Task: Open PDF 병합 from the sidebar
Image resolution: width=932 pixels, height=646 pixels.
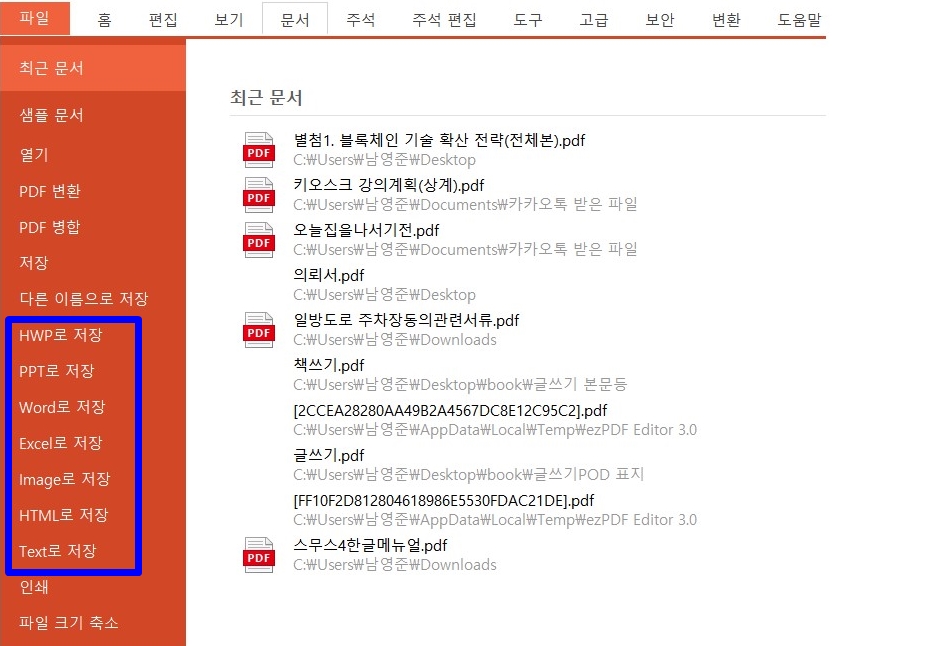Action: click(x=51, y=227)
